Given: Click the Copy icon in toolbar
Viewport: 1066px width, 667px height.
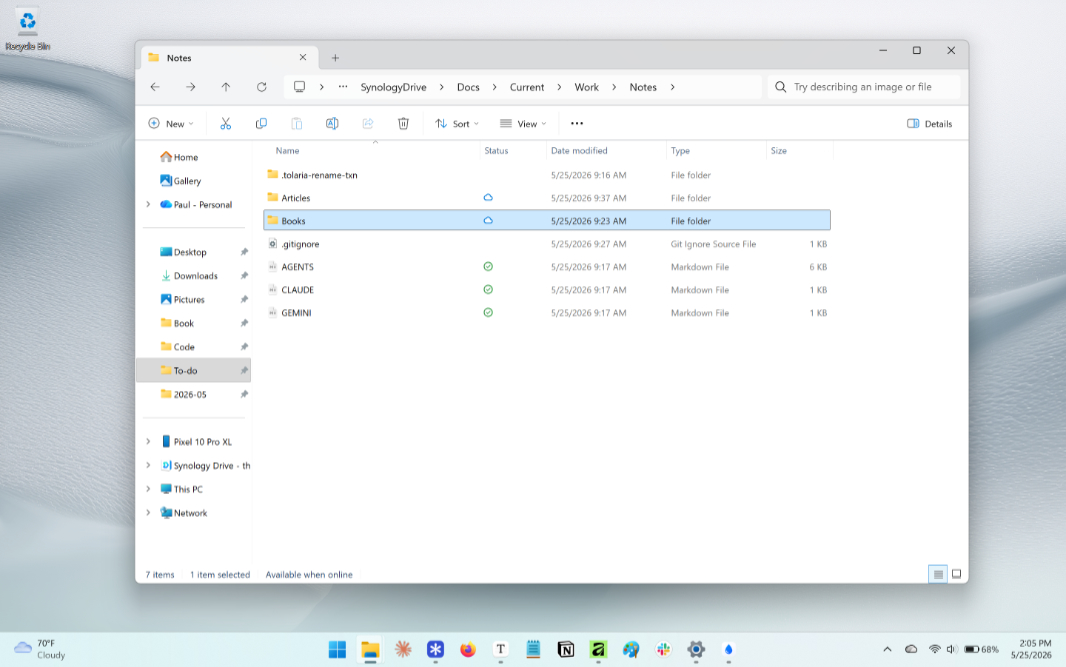Looking at the screenshot, I should 261,124.
